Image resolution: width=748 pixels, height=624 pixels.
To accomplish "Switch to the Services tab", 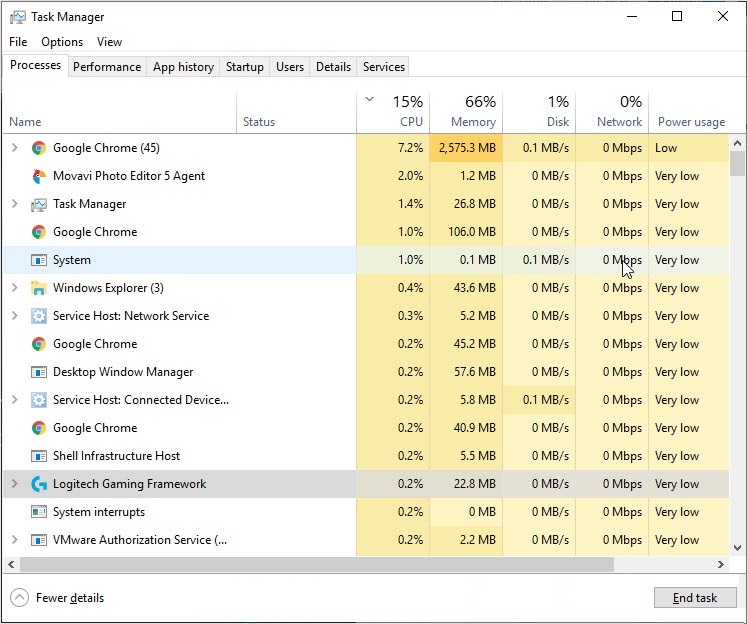I will (x=384, y=67).
